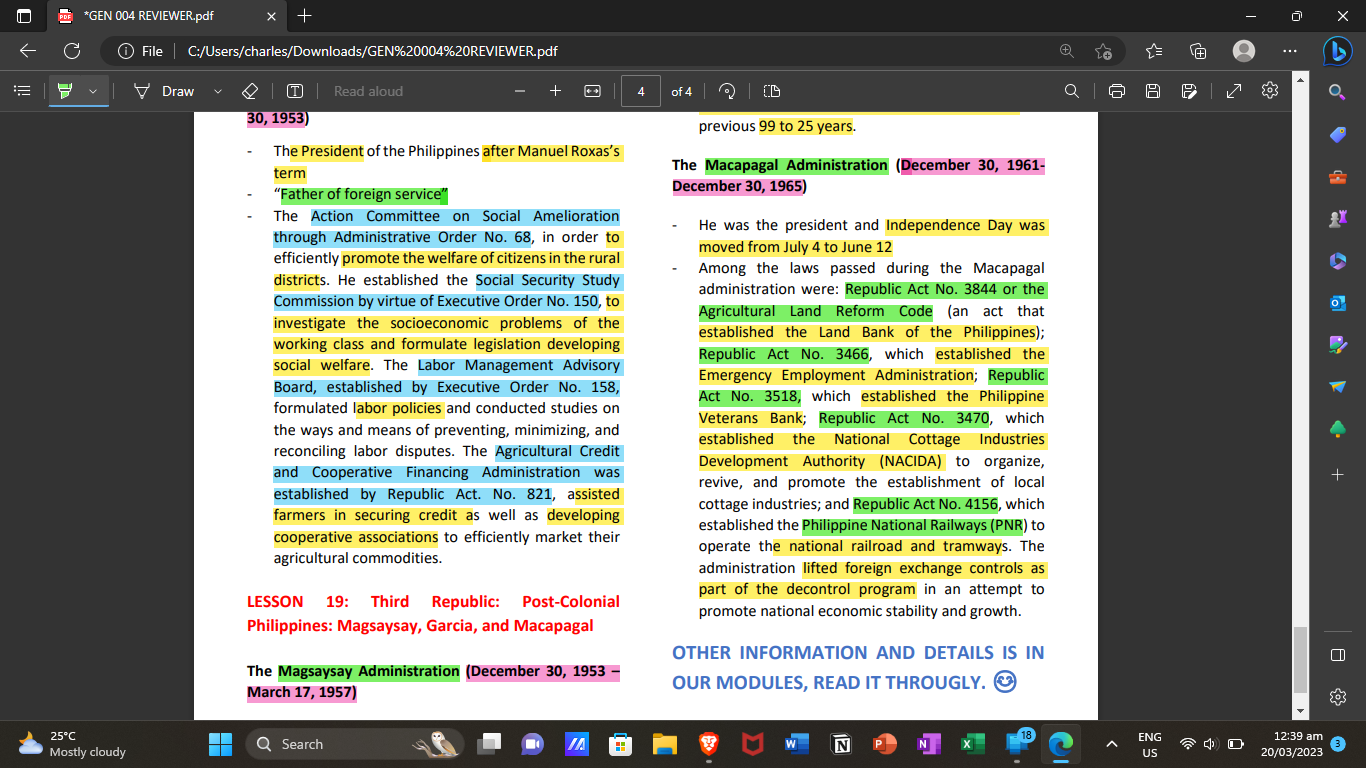Open PDF toolbar settings gear

pos(1270,91)
